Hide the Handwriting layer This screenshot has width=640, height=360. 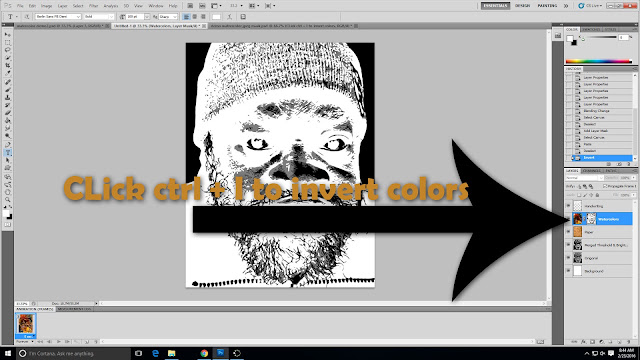point(569,206)
